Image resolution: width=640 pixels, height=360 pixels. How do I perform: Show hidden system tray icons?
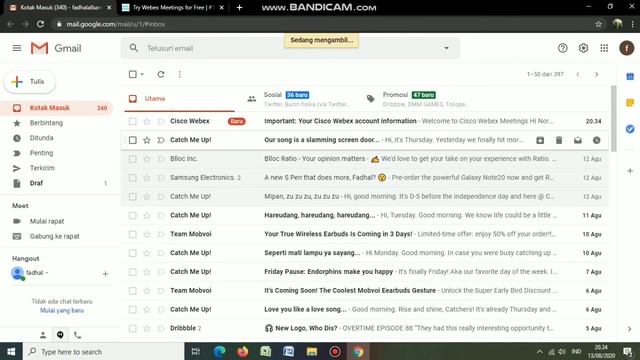coord(540,351)
